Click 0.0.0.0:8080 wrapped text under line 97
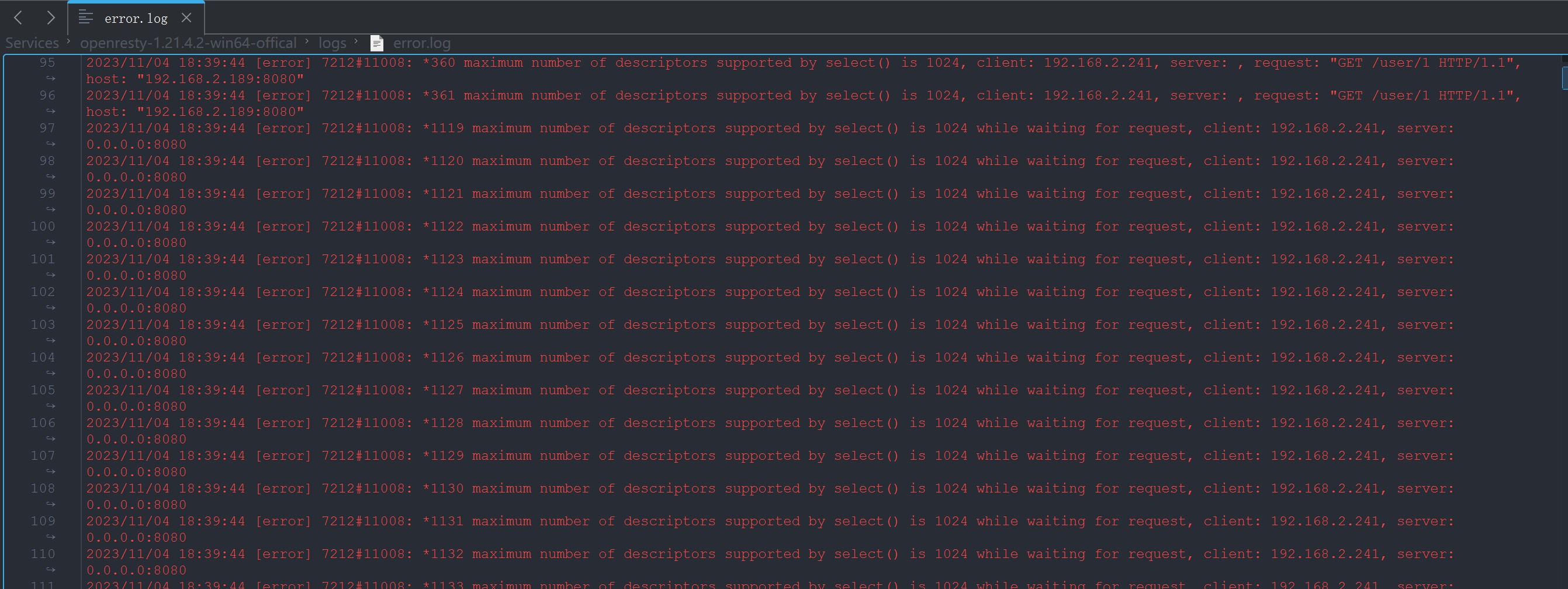This screenshot has height=589, width=1568. (136, 145)
